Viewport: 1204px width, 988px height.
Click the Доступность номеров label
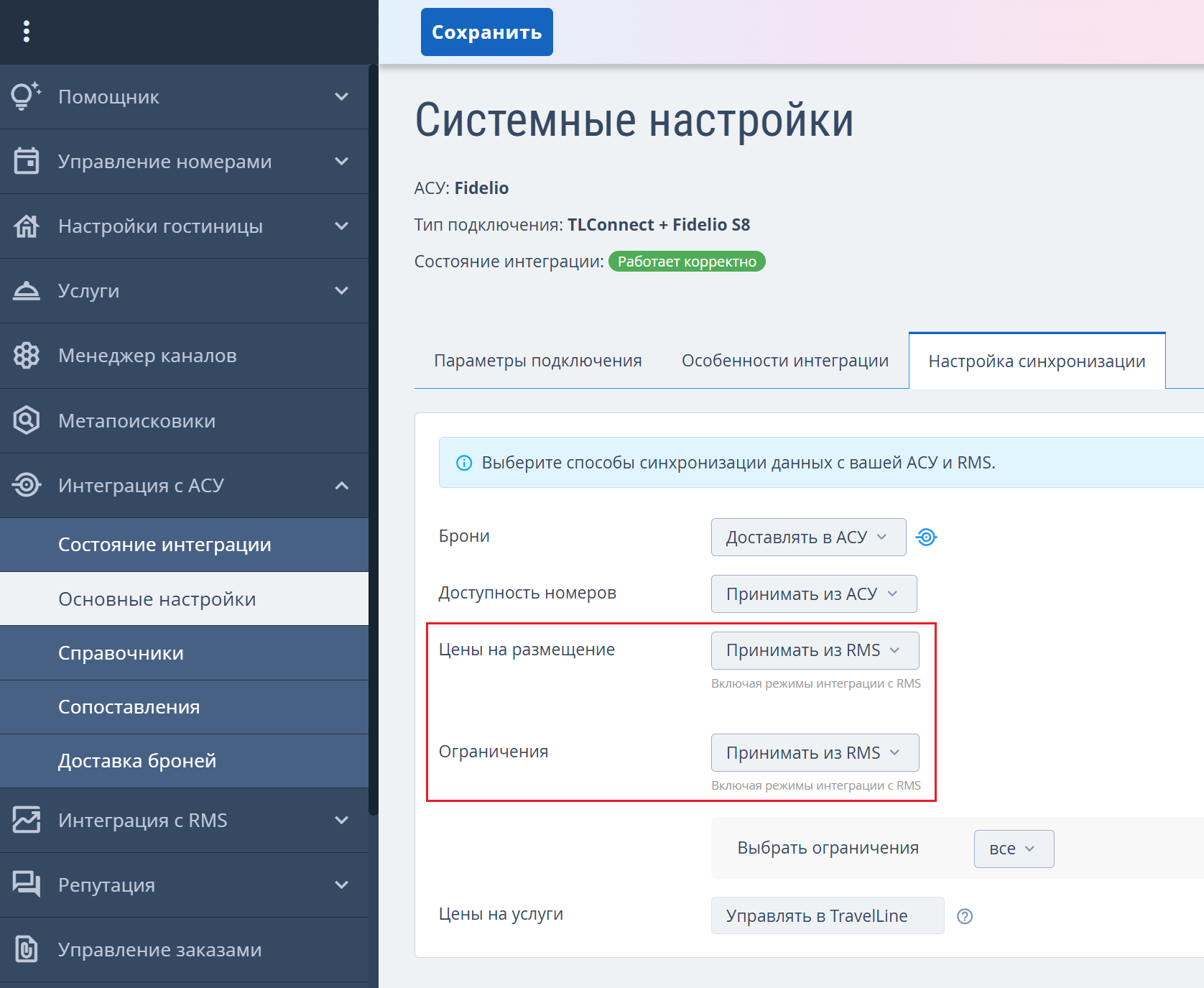pyautogui.click(x=527, y=593)
